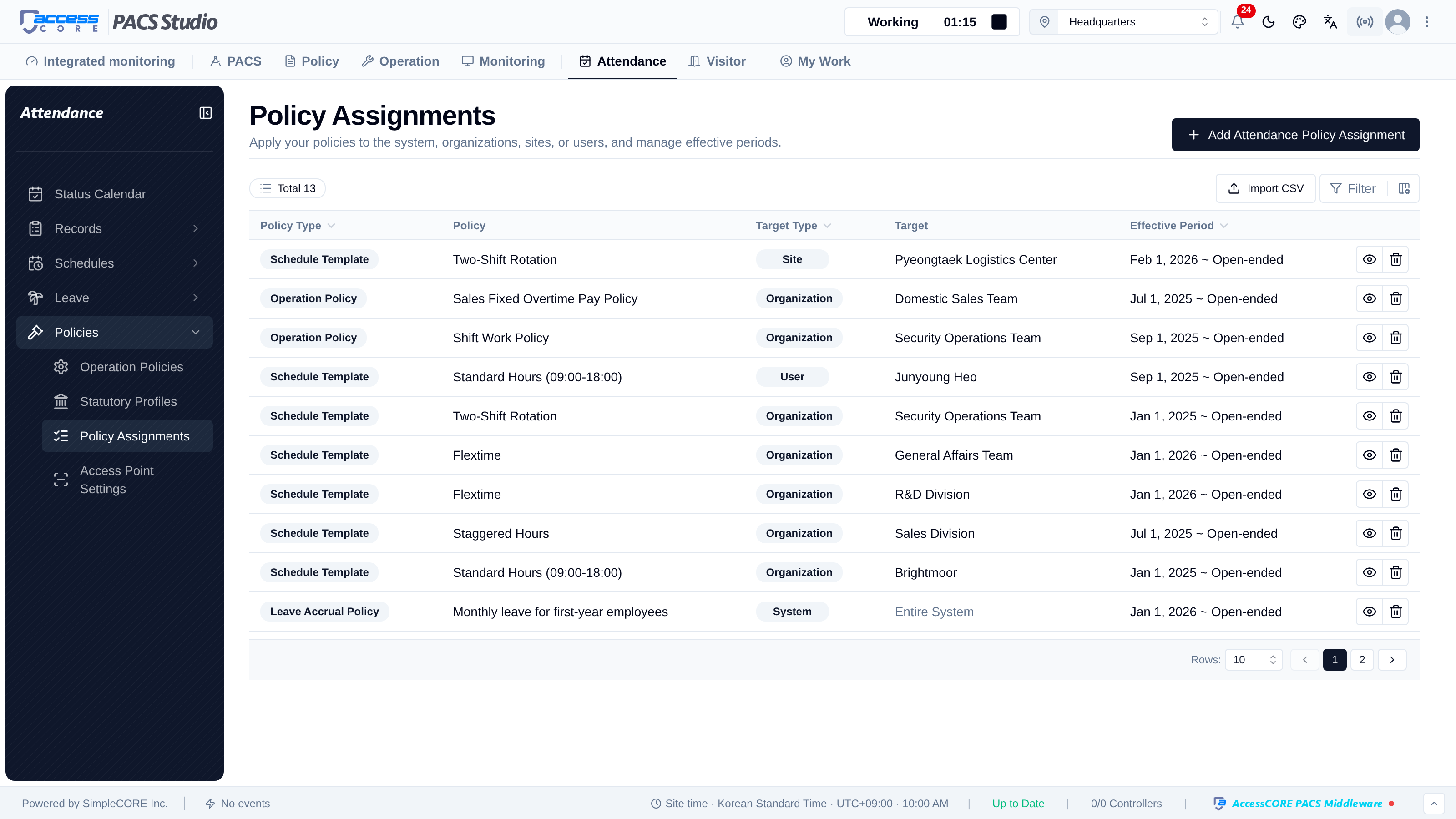1456x819 pixels.
Task: Click Add Attendance Policy Assignment
Action: (1295, 135)
